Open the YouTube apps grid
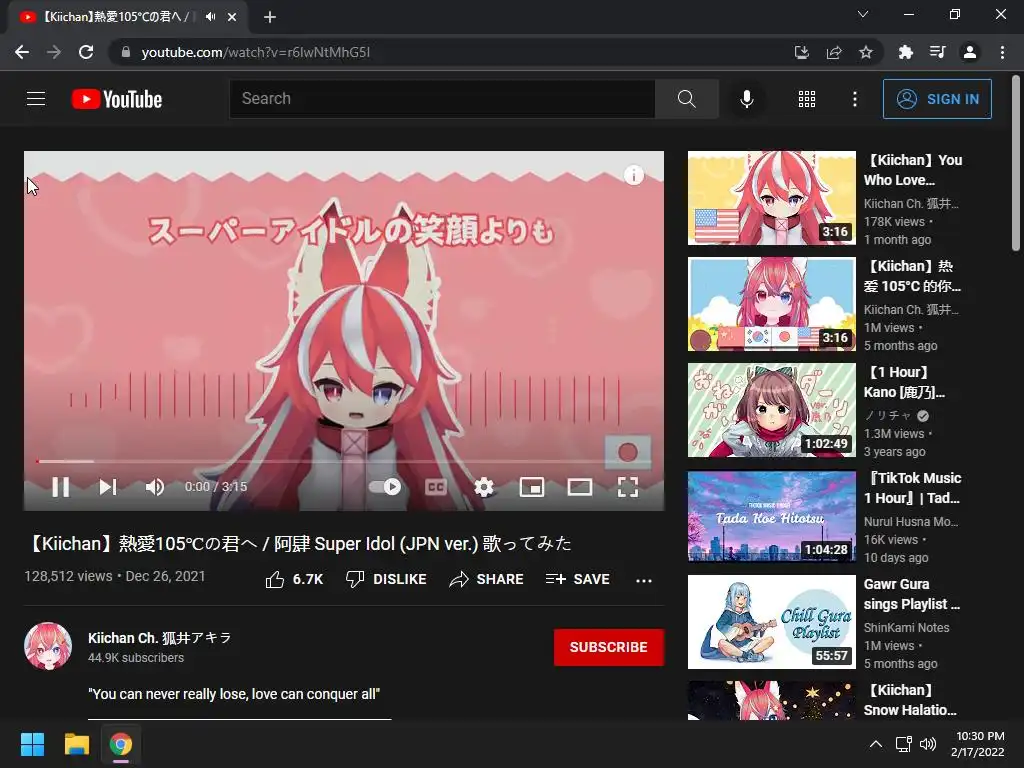 point(807,99)
